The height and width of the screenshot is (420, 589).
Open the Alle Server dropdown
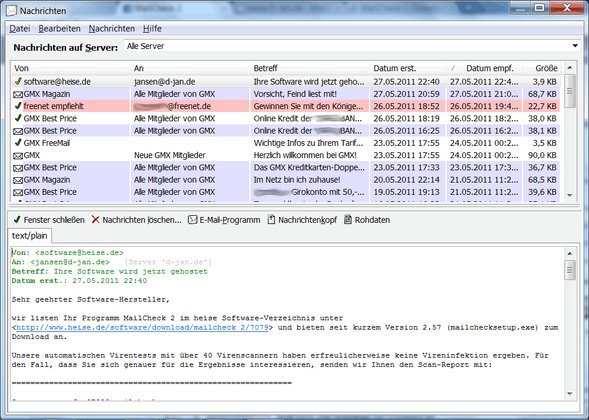pos(352,46)
